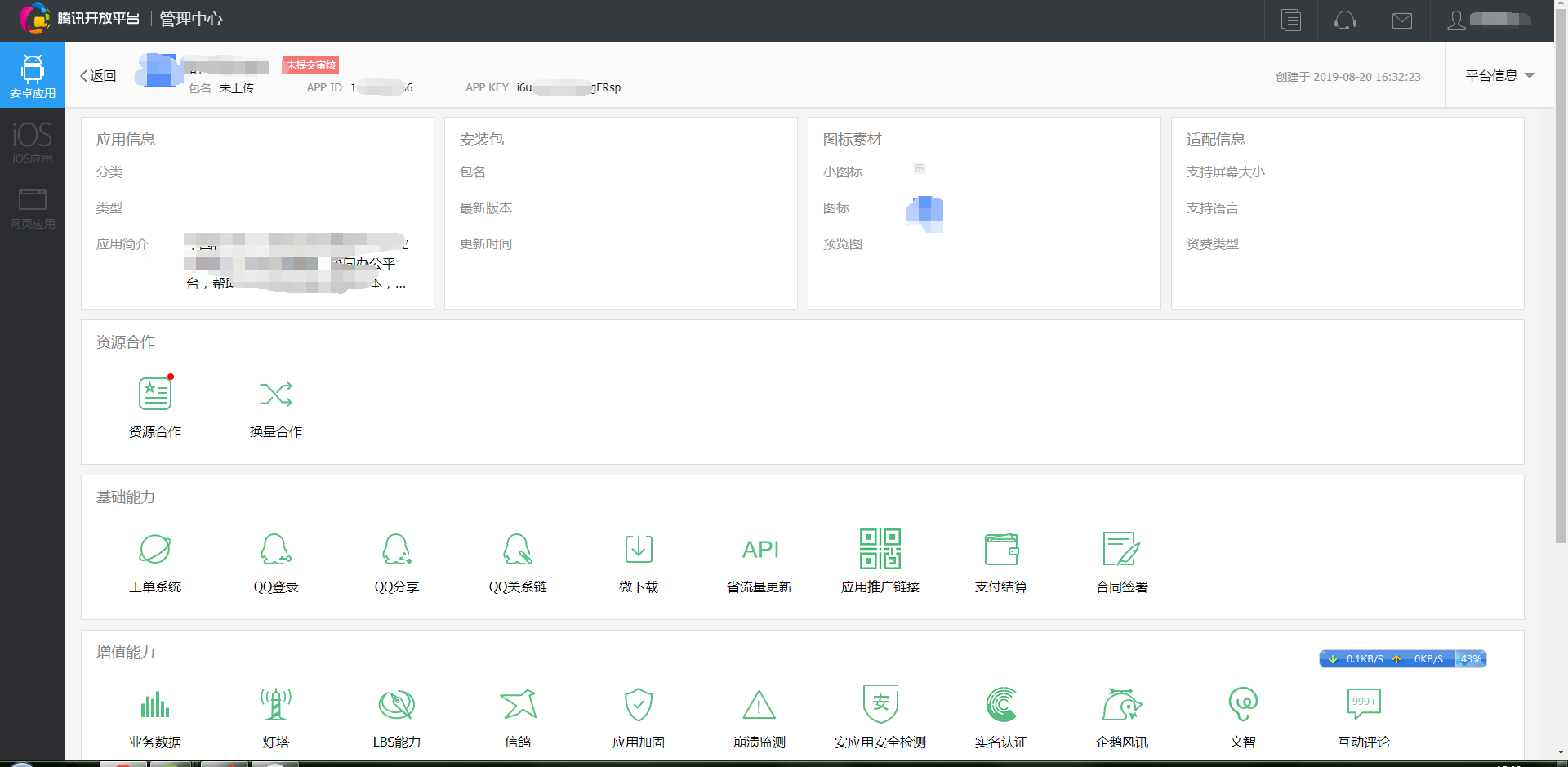Open QQ登录 login capability
This screenshot has width=1568, height=767.
pyautogui.click(x=276, y=549)
